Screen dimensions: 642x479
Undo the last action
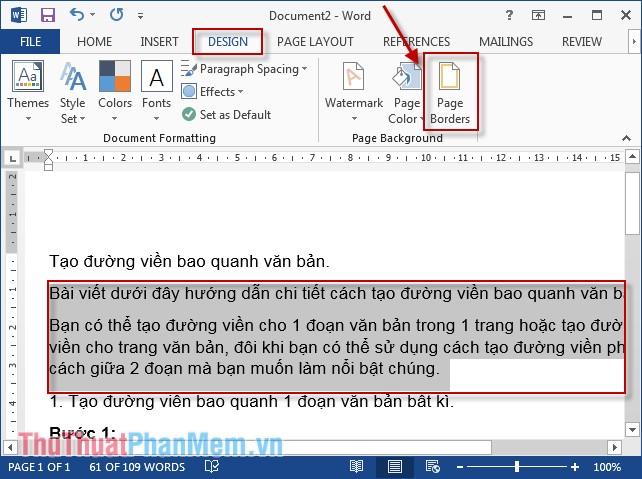[77, 16]
